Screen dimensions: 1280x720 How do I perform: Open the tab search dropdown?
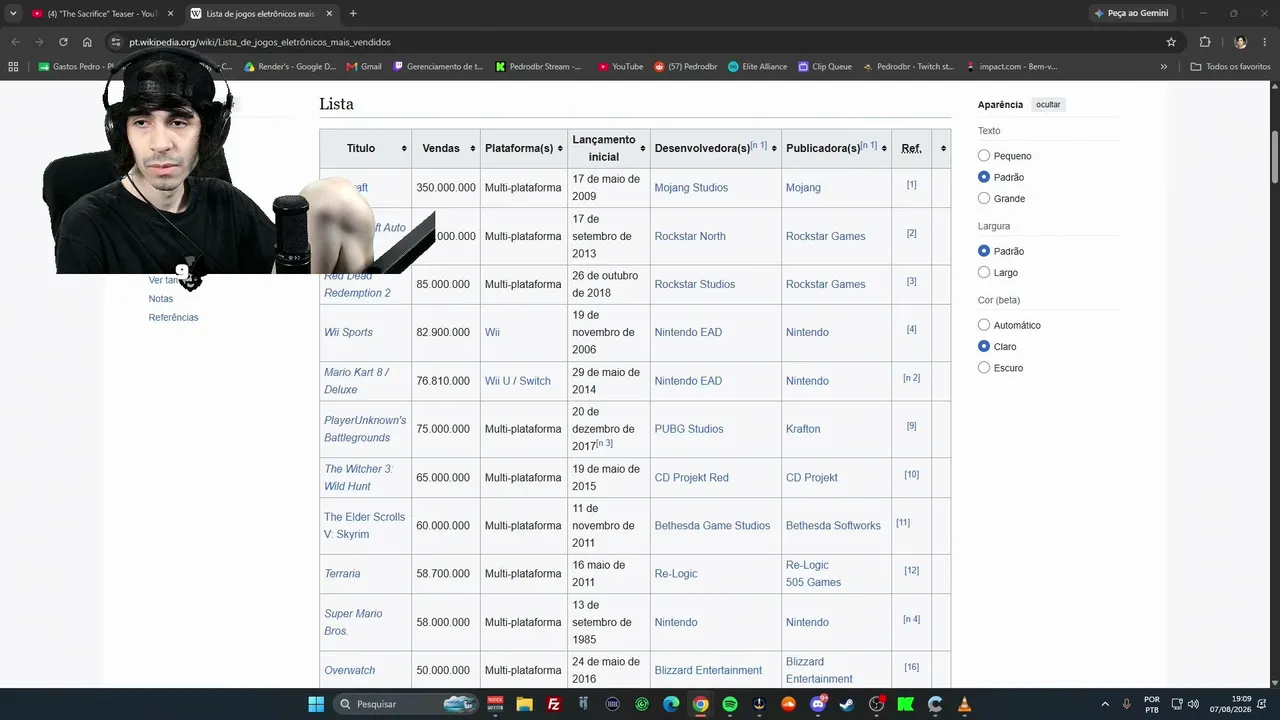click(x=13, y=14)
